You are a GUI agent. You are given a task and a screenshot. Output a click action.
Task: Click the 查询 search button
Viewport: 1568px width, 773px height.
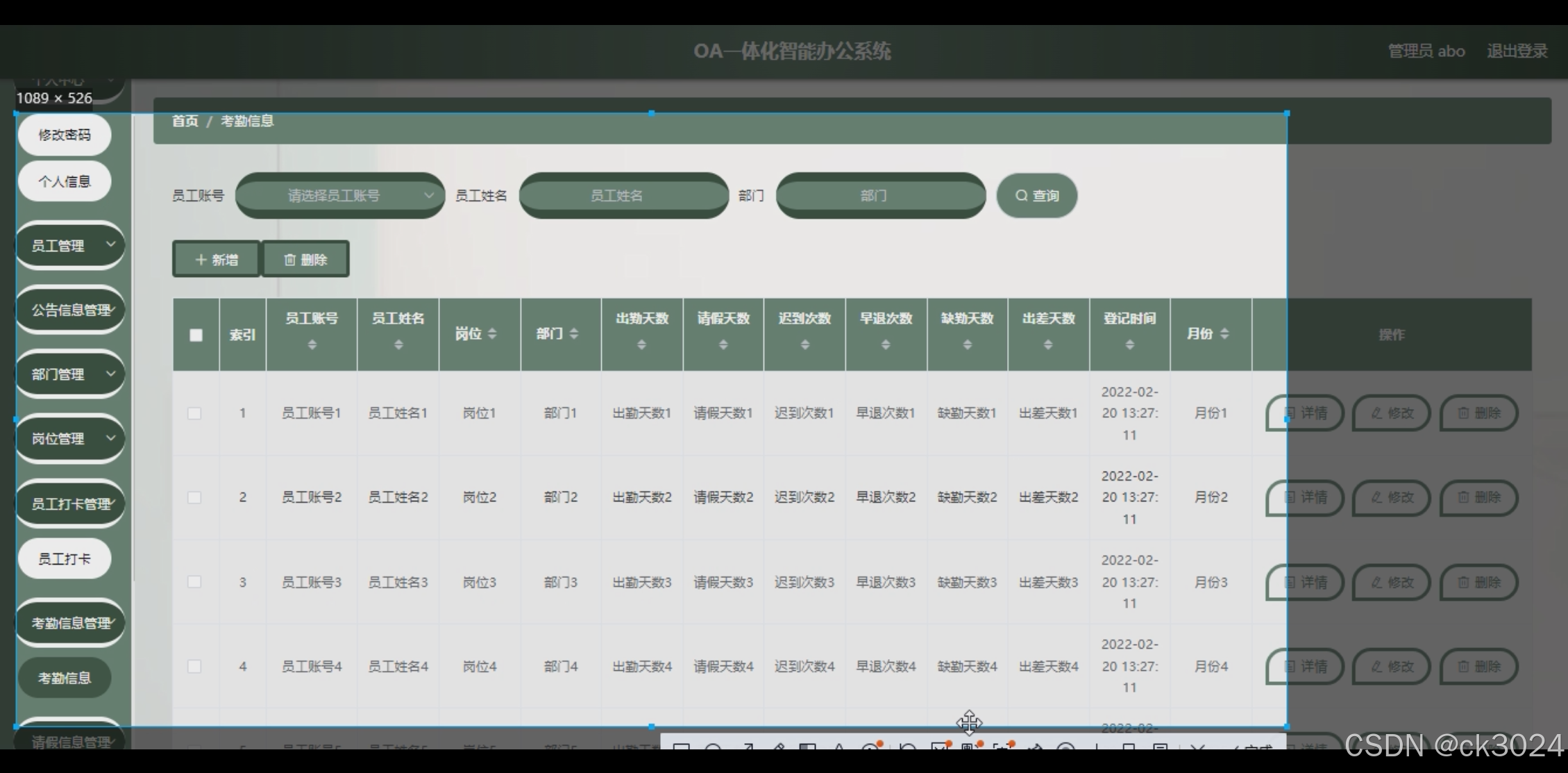click(1036, 195)
